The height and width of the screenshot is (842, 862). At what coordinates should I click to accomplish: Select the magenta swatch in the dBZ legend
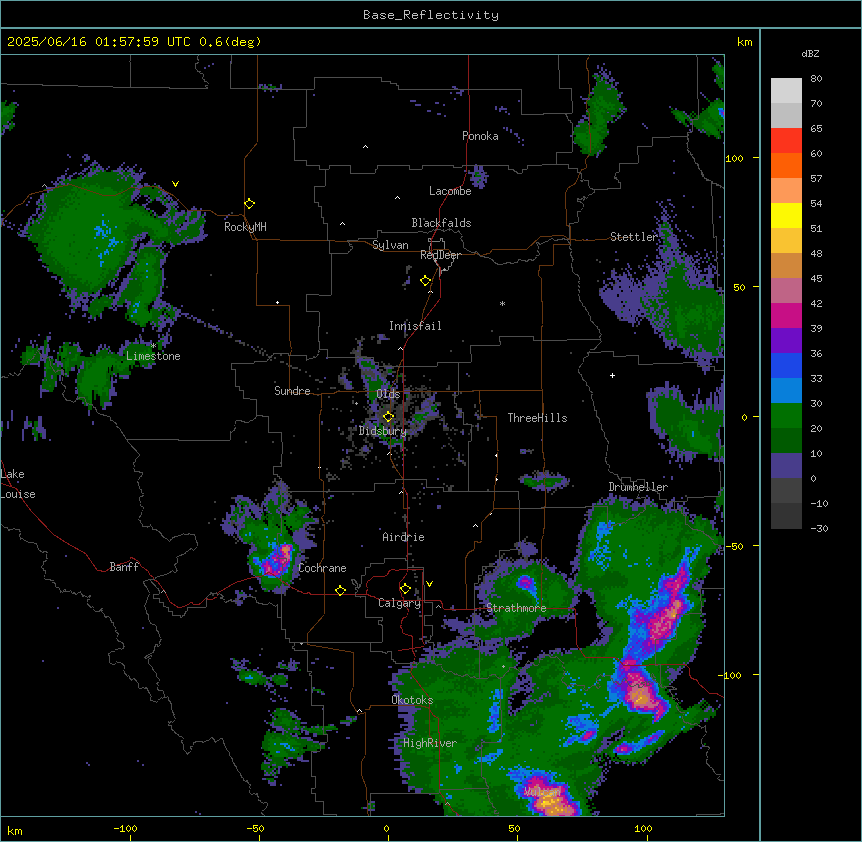tap(786, 315)
